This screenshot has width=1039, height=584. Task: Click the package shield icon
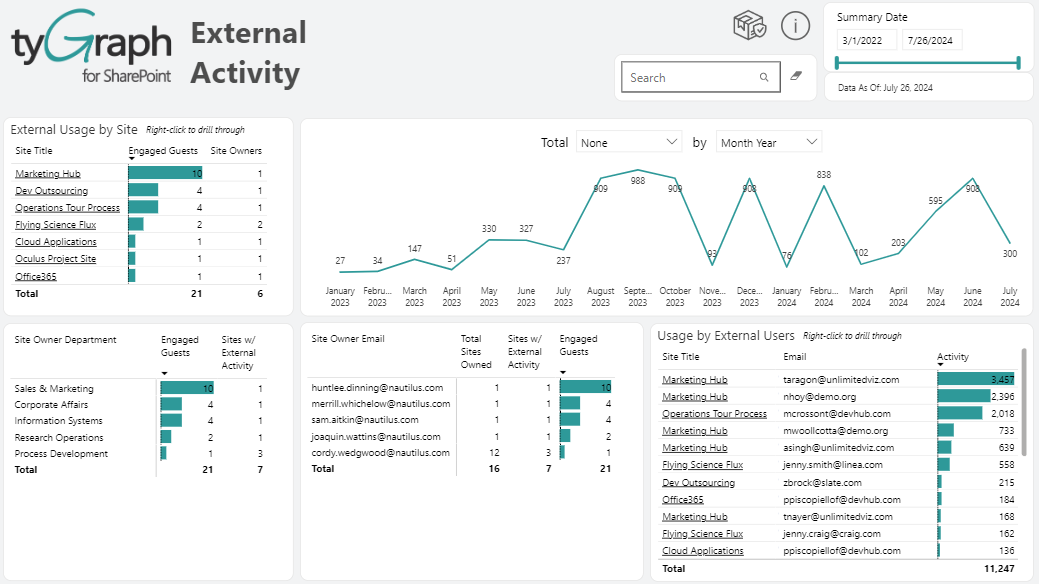click(x=749, y=26)
